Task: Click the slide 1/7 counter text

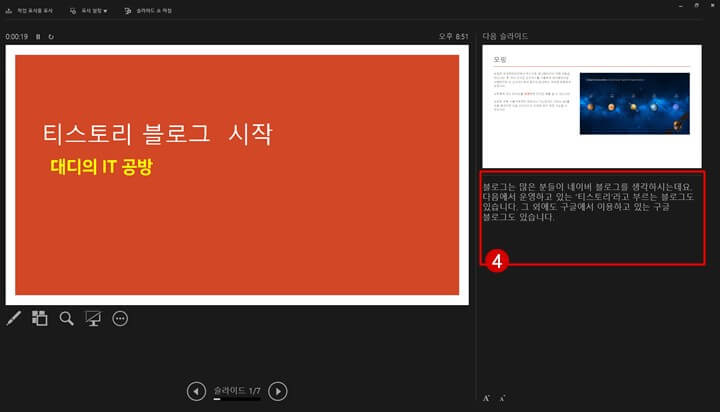Action: [237, 391]
